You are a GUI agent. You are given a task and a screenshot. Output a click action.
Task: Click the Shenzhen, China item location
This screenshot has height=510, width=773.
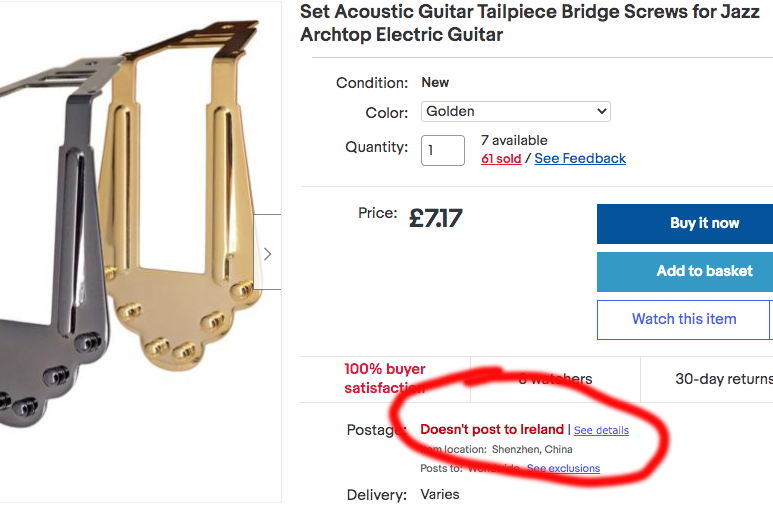(x=532, y=450)
